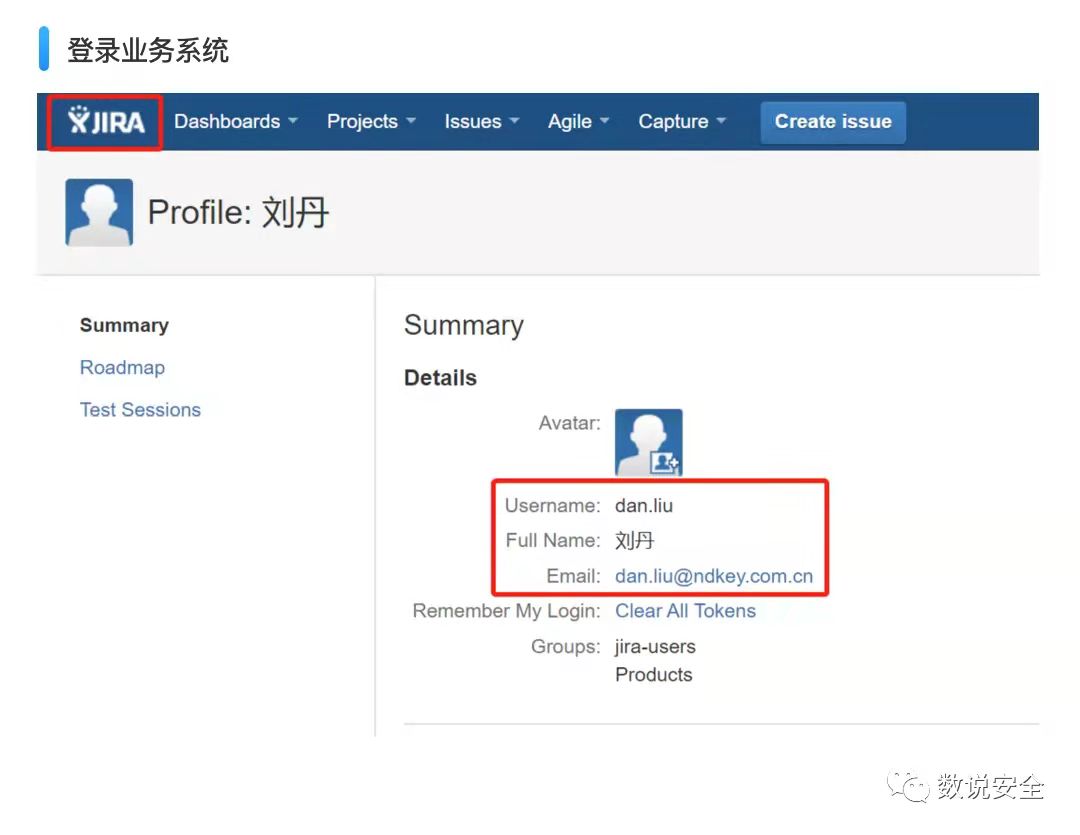Open the Dashboards dropdown menu

click(236, 121)
